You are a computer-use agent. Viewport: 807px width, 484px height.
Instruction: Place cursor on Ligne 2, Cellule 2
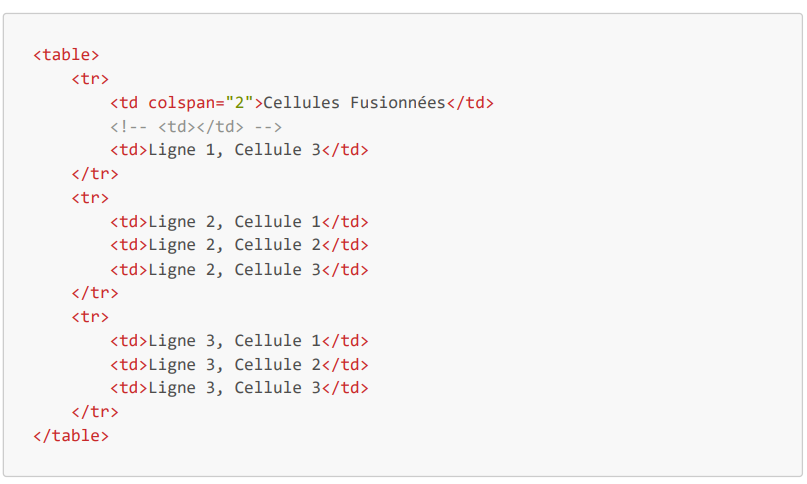234,245
